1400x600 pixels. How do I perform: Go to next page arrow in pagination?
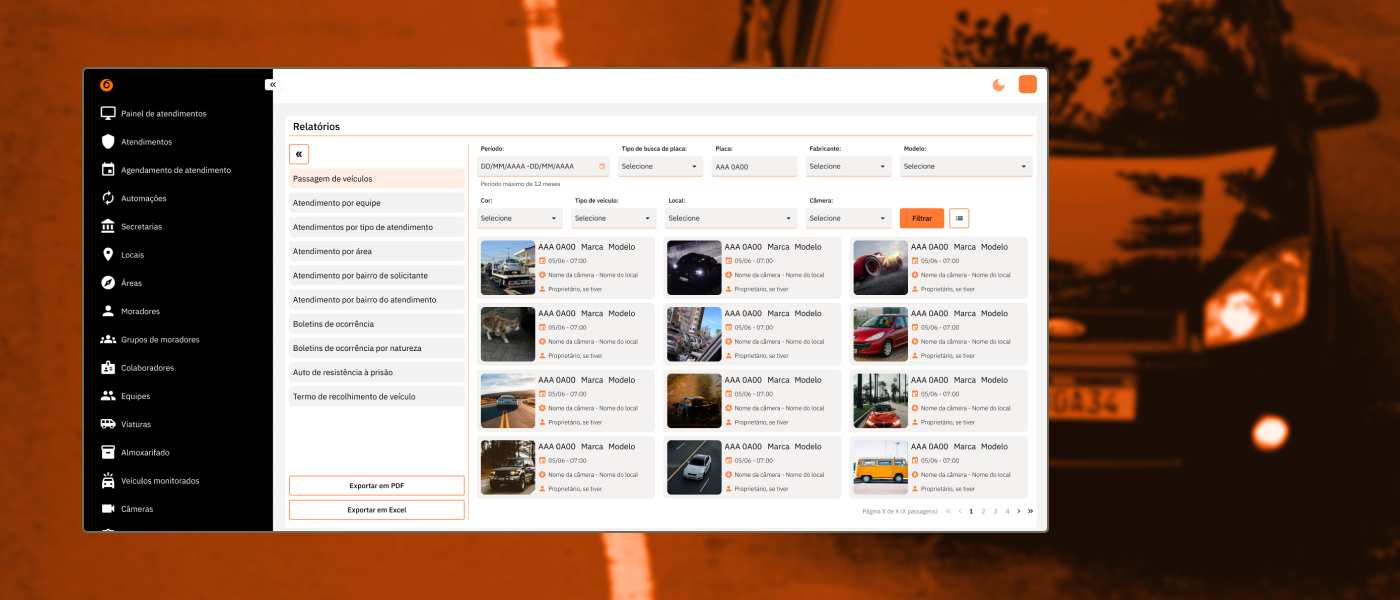click(1019, 511)
